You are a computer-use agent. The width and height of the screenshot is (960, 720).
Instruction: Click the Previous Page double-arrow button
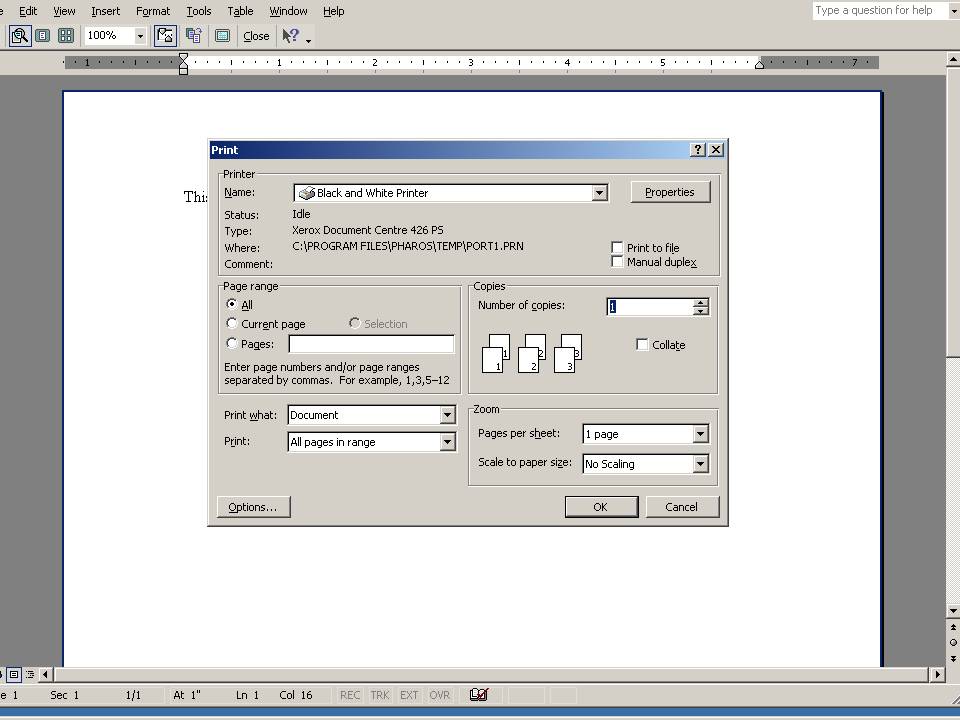(x=953, y=627)
